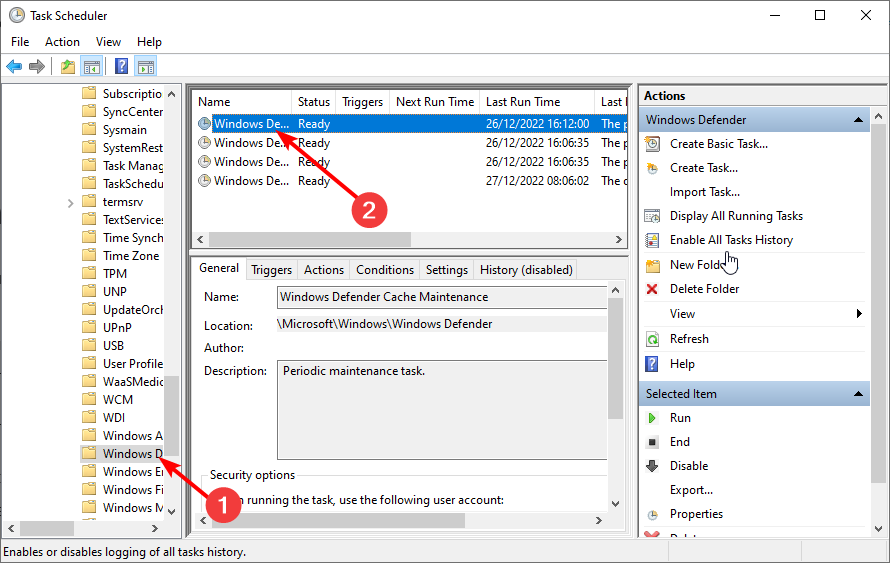Screen dimensions: 890x563
Task: Click the Run action label
Action: tap(680, 418)
